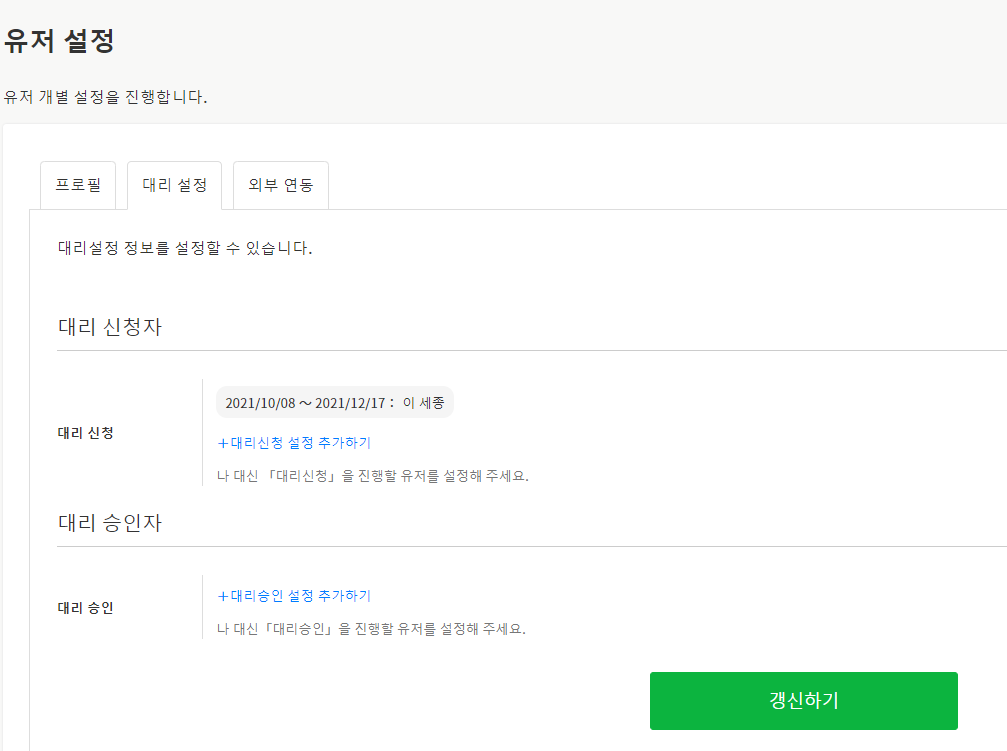Click the 대리신청 설정 추가하기 link
1007x751 pixels.
pos(301,442)
